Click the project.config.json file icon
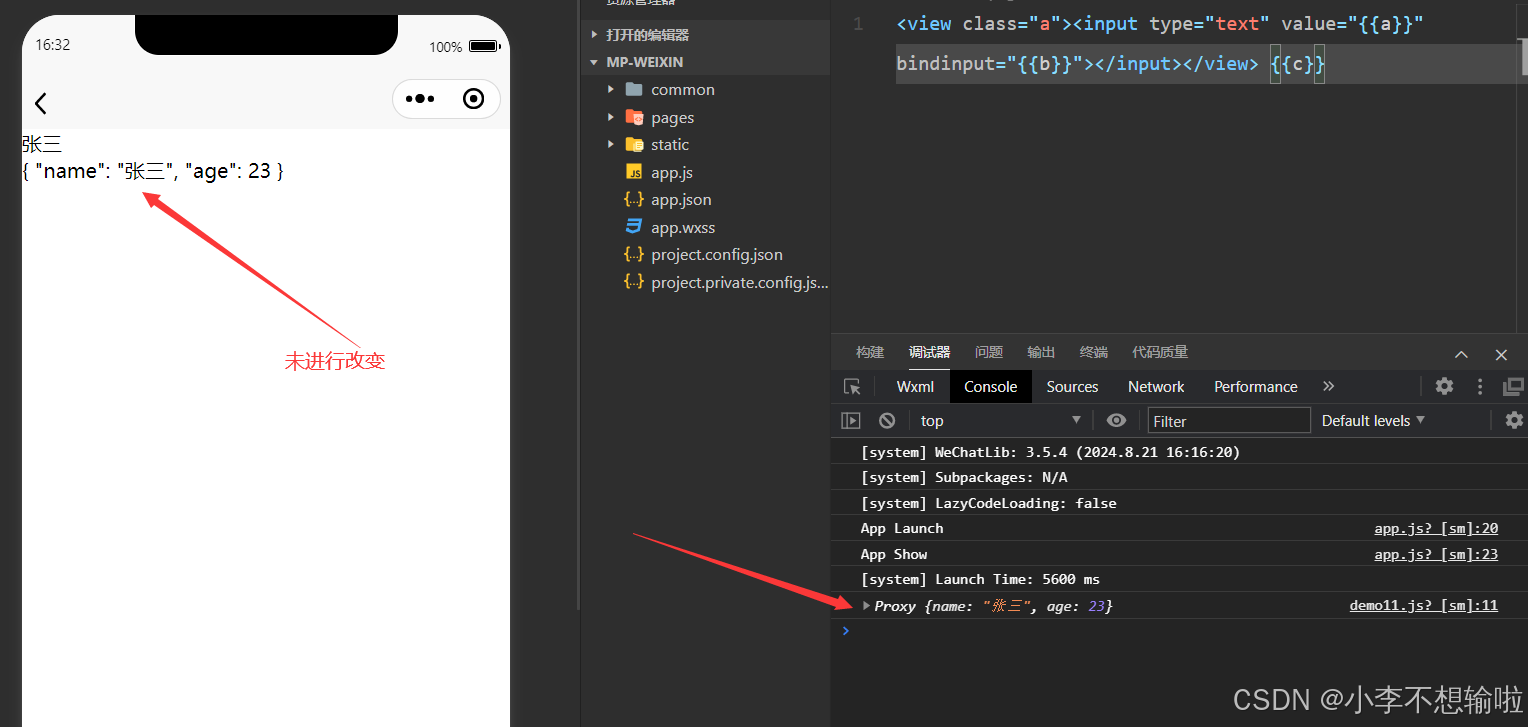The height and width of the screenshot is (727, 1528). click(634, 254)
